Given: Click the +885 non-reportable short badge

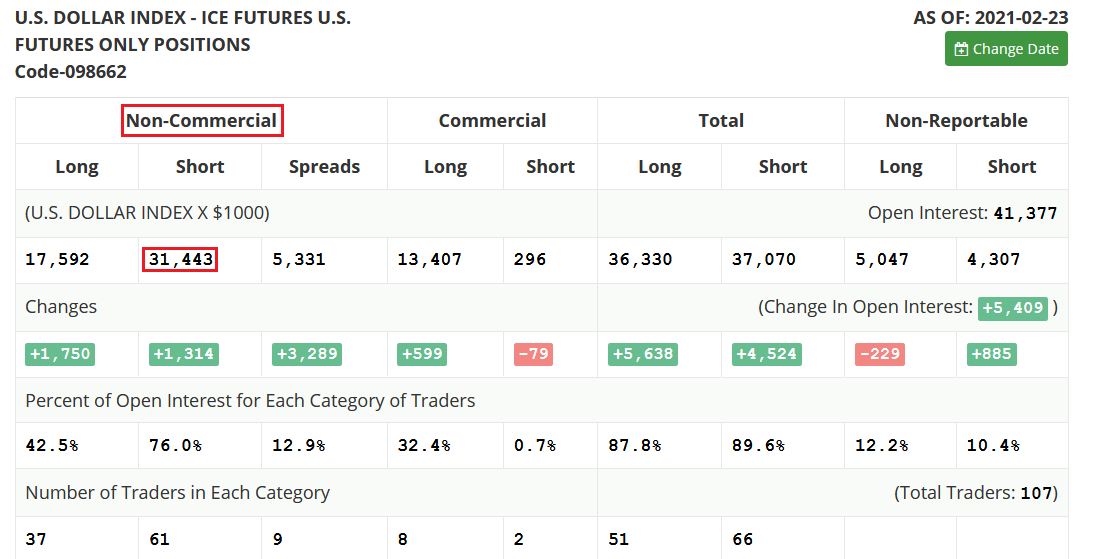Looking at the screenshot, I should point(991,354).
